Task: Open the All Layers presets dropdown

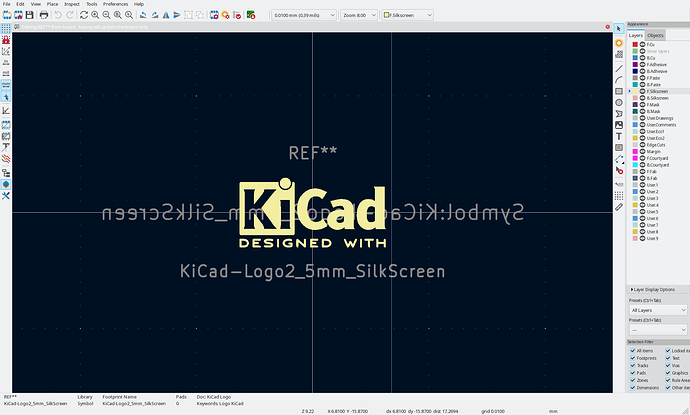Action: click(x=658, y=310)
